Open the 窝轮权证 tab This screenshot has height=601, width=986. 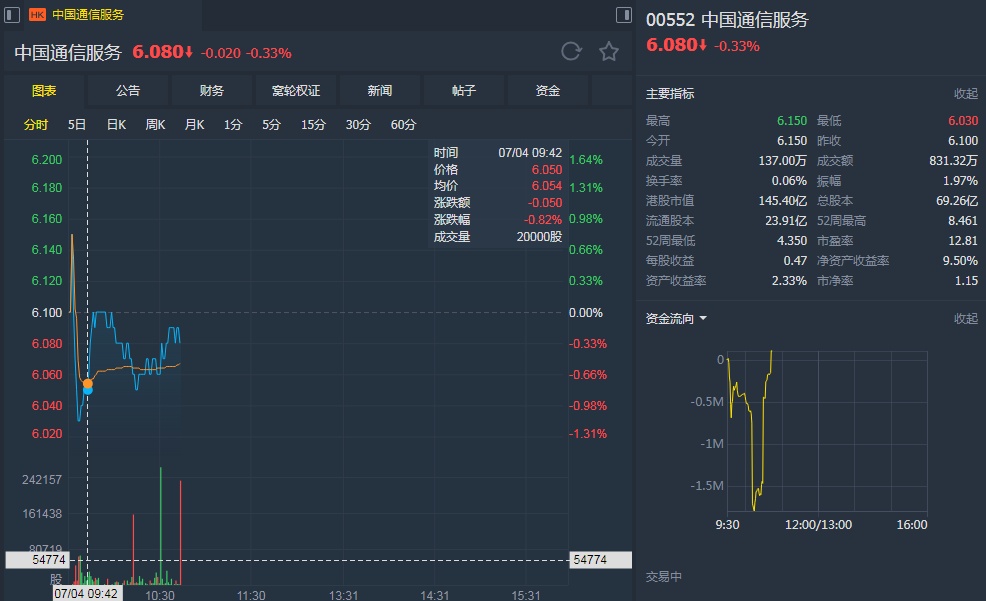click(x=296, y=91)
